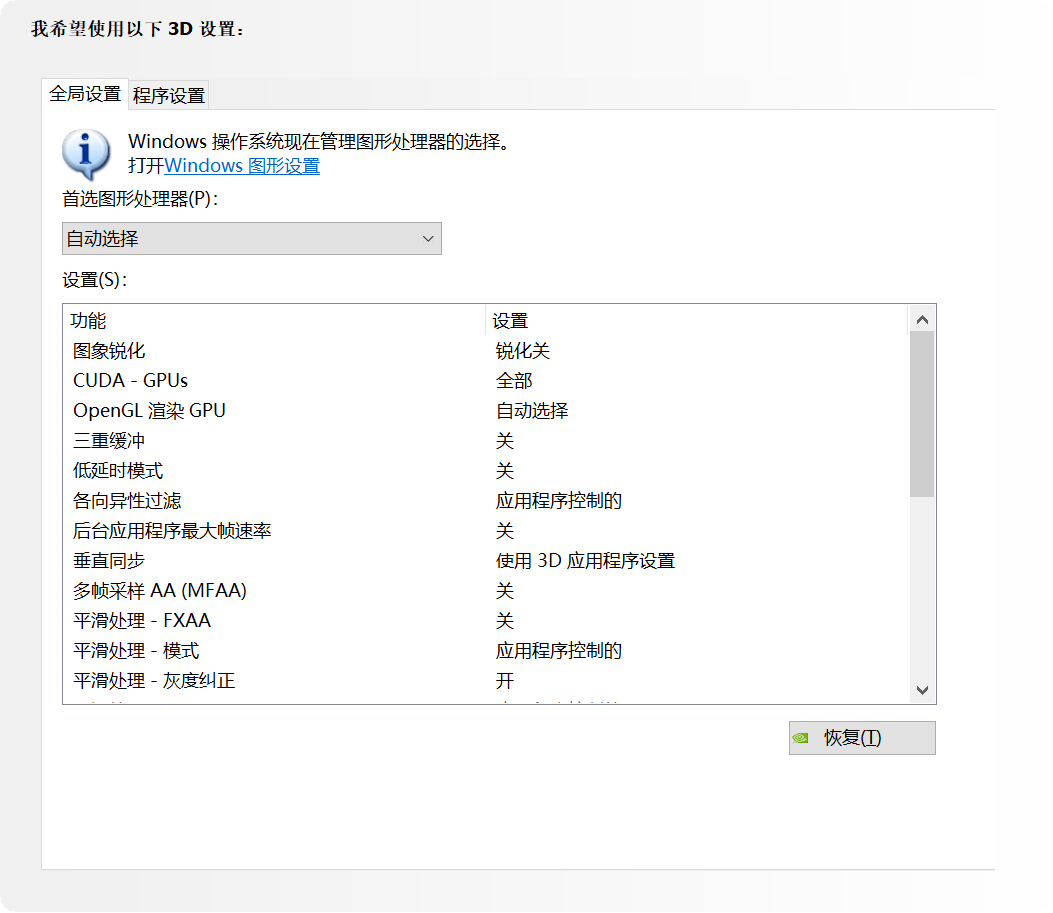Image resolution: width=1053 pixels, height=913 pixels.
Task: Click the 关 value for 后台应用程序最大帧速率
Action: tap(505, 530)
